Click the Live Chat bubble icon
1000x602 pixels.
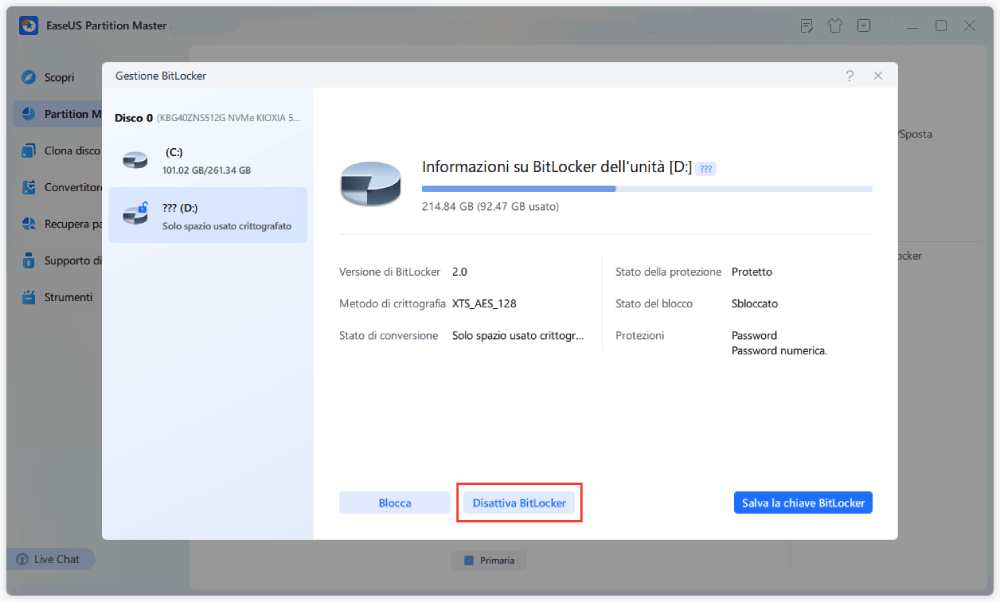coord(22,559)
